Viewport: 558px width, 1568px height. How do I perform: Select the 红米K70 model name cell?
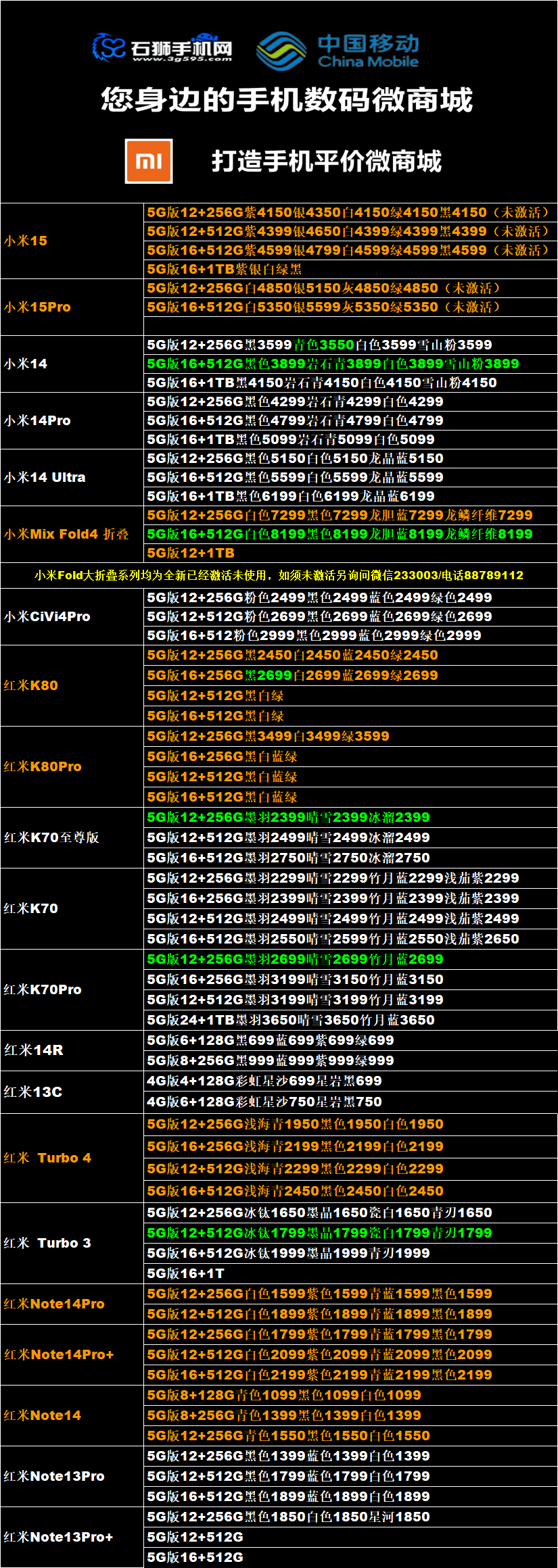(72, 908)
